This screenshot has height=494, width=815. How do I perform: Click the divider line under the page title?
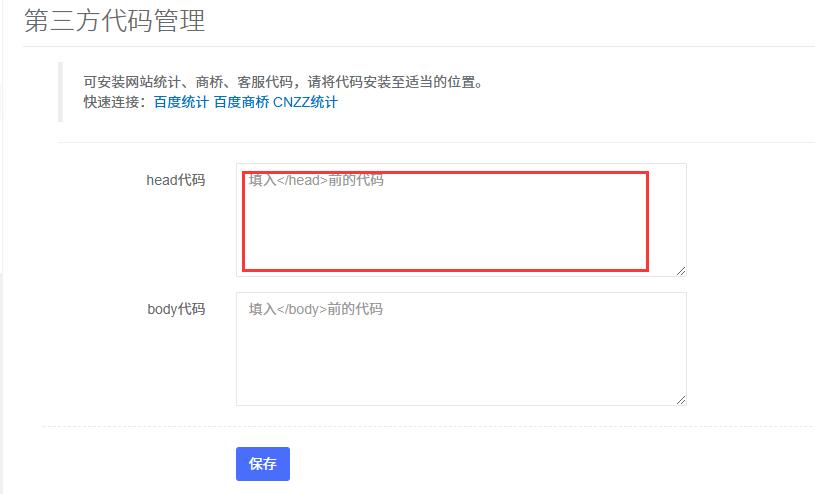coord(419,46)
